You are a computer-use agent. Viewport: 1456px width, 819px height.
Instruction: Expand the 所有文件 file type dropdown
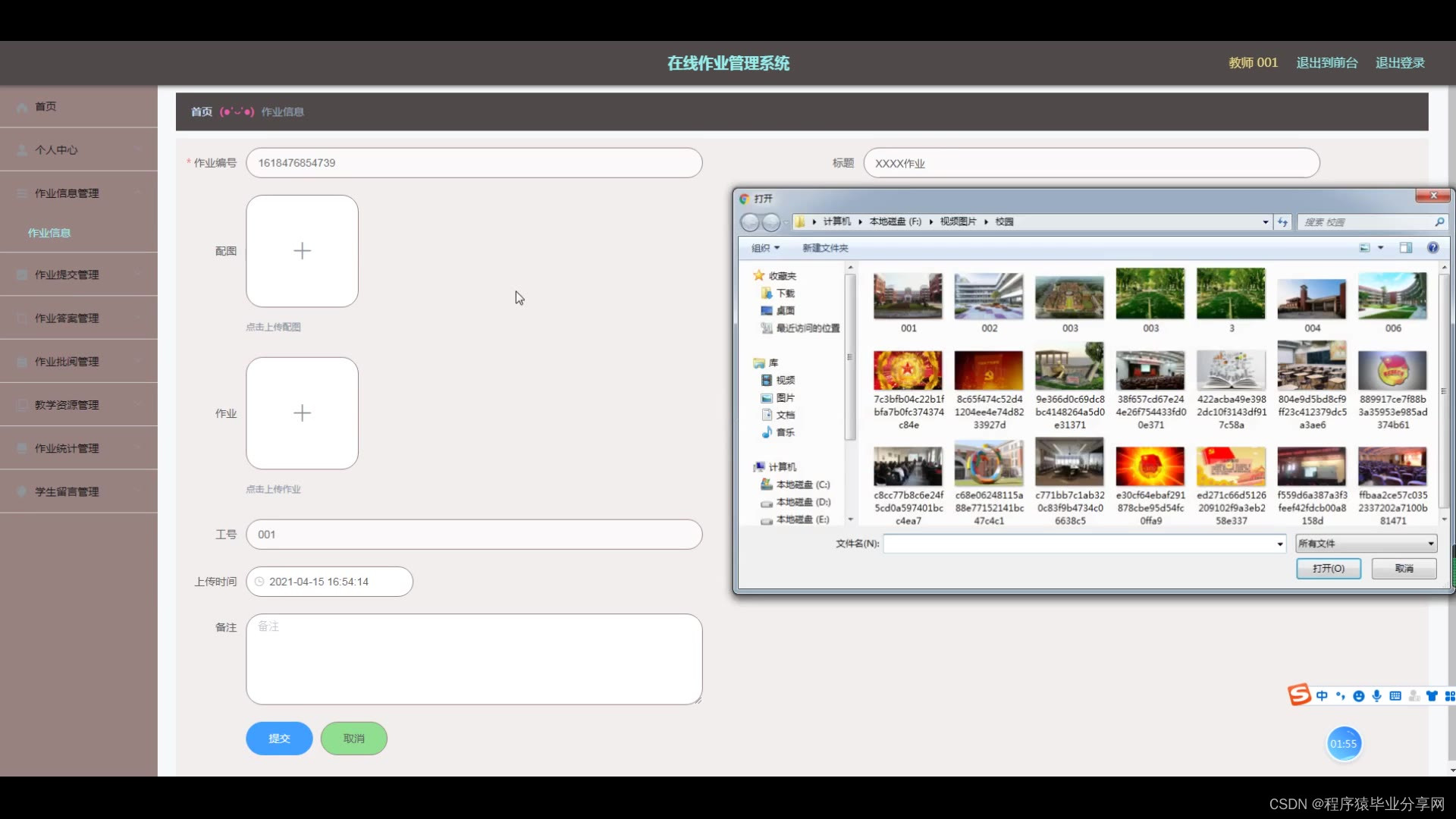click(1430, 544)
